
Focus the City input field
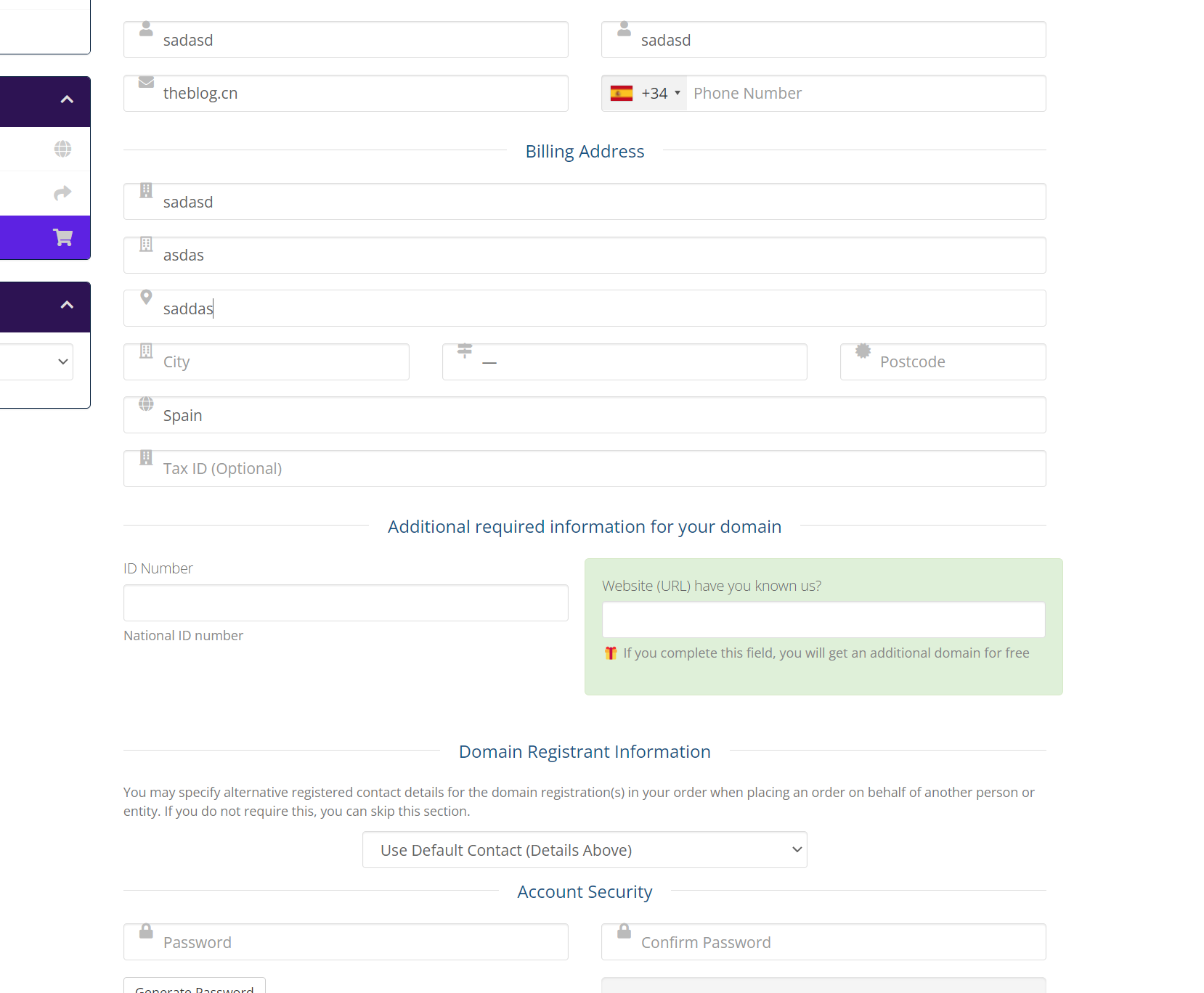(276, 362)
